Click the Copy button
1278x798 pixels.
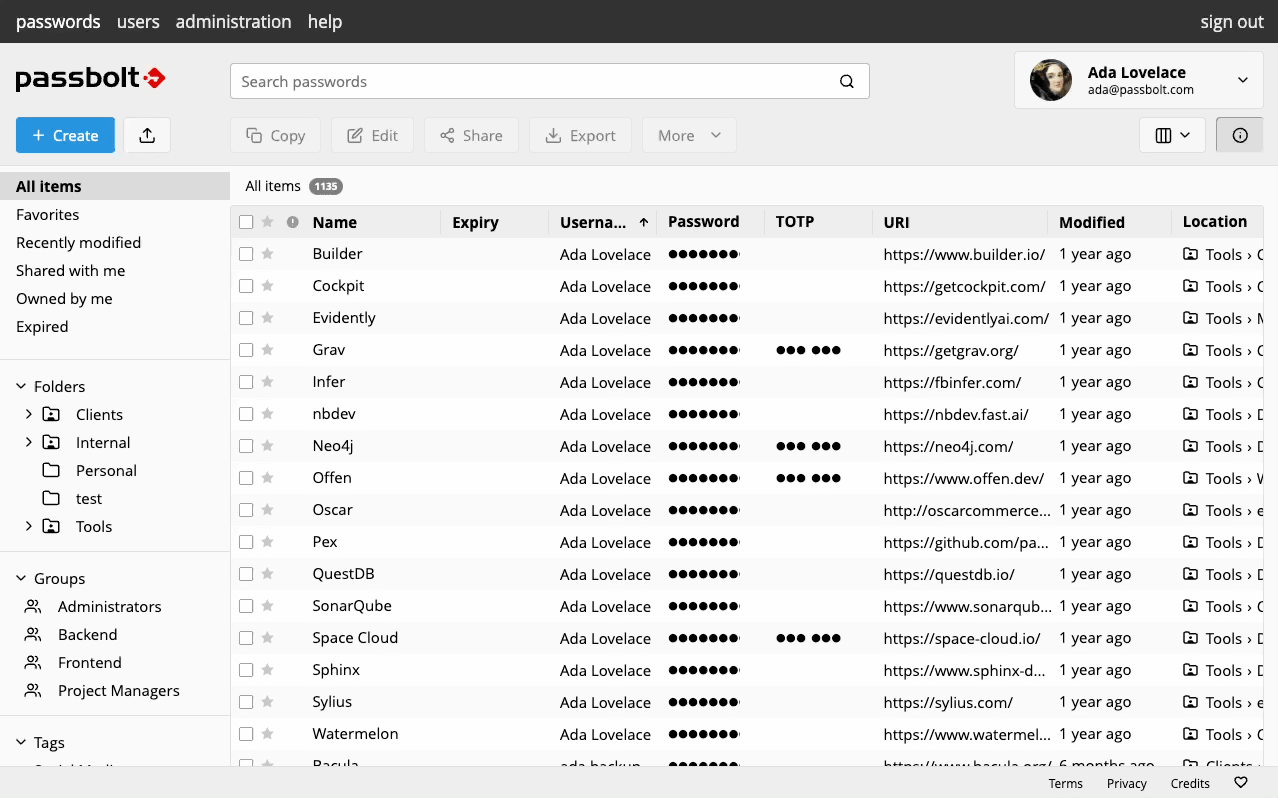(x=275, y=135)
